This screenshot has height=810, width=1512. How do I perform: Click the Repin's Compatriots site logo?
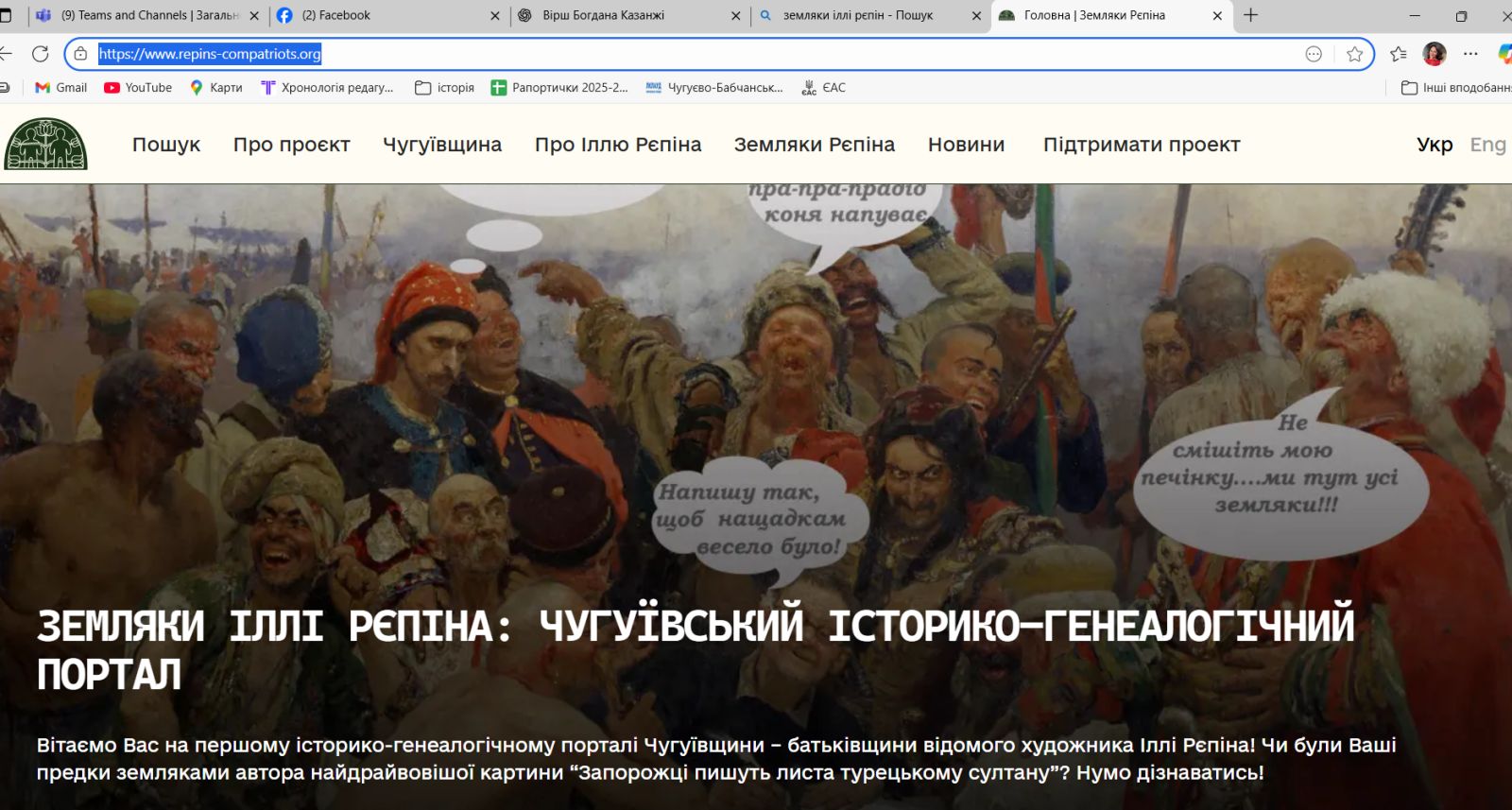[x=45, y=145]
